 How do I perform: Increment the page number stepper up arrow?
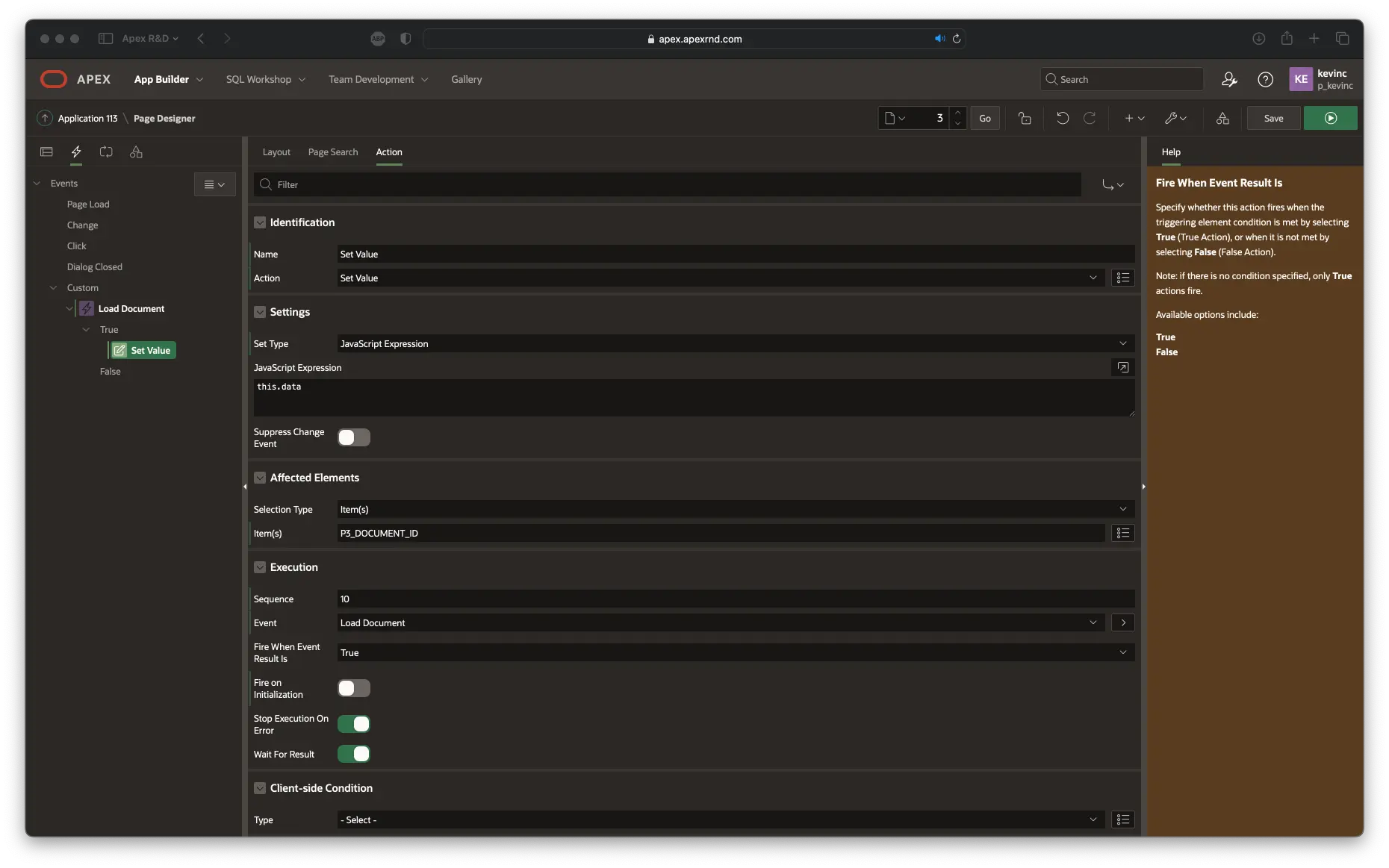[958, 112]
